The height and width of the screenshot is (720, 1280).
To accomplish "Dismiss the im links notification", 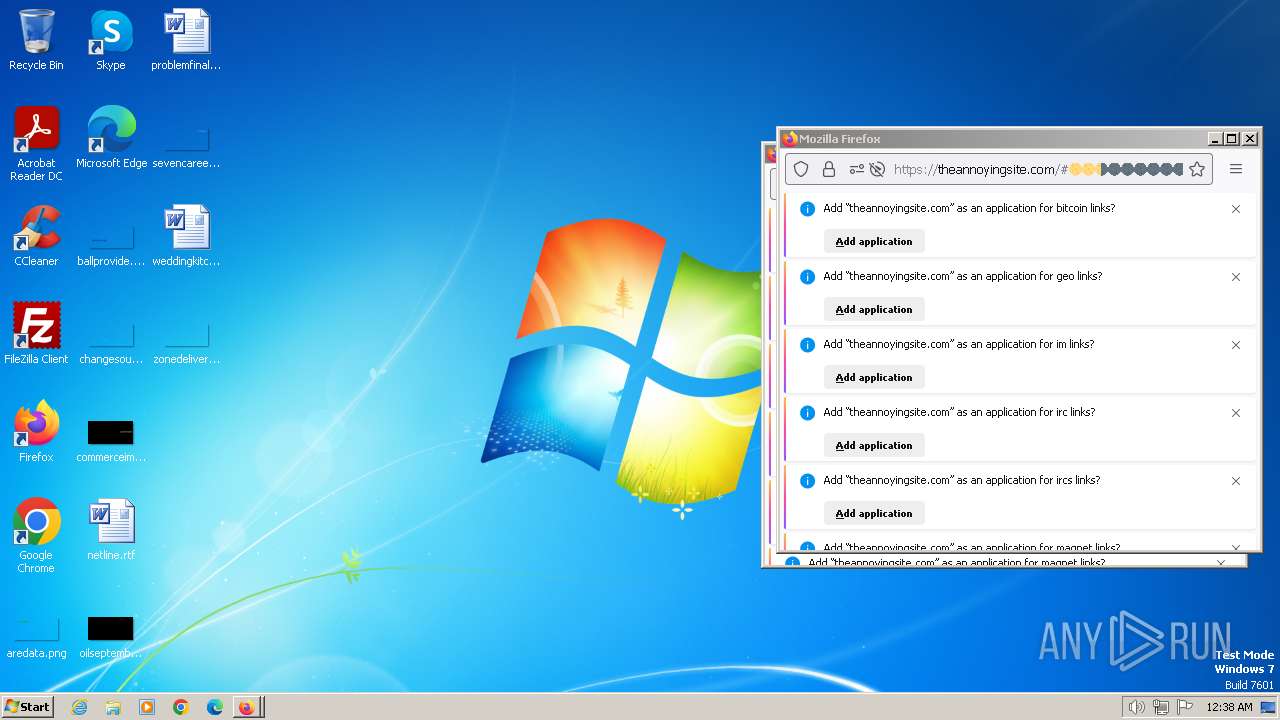I will point(1236,345).
